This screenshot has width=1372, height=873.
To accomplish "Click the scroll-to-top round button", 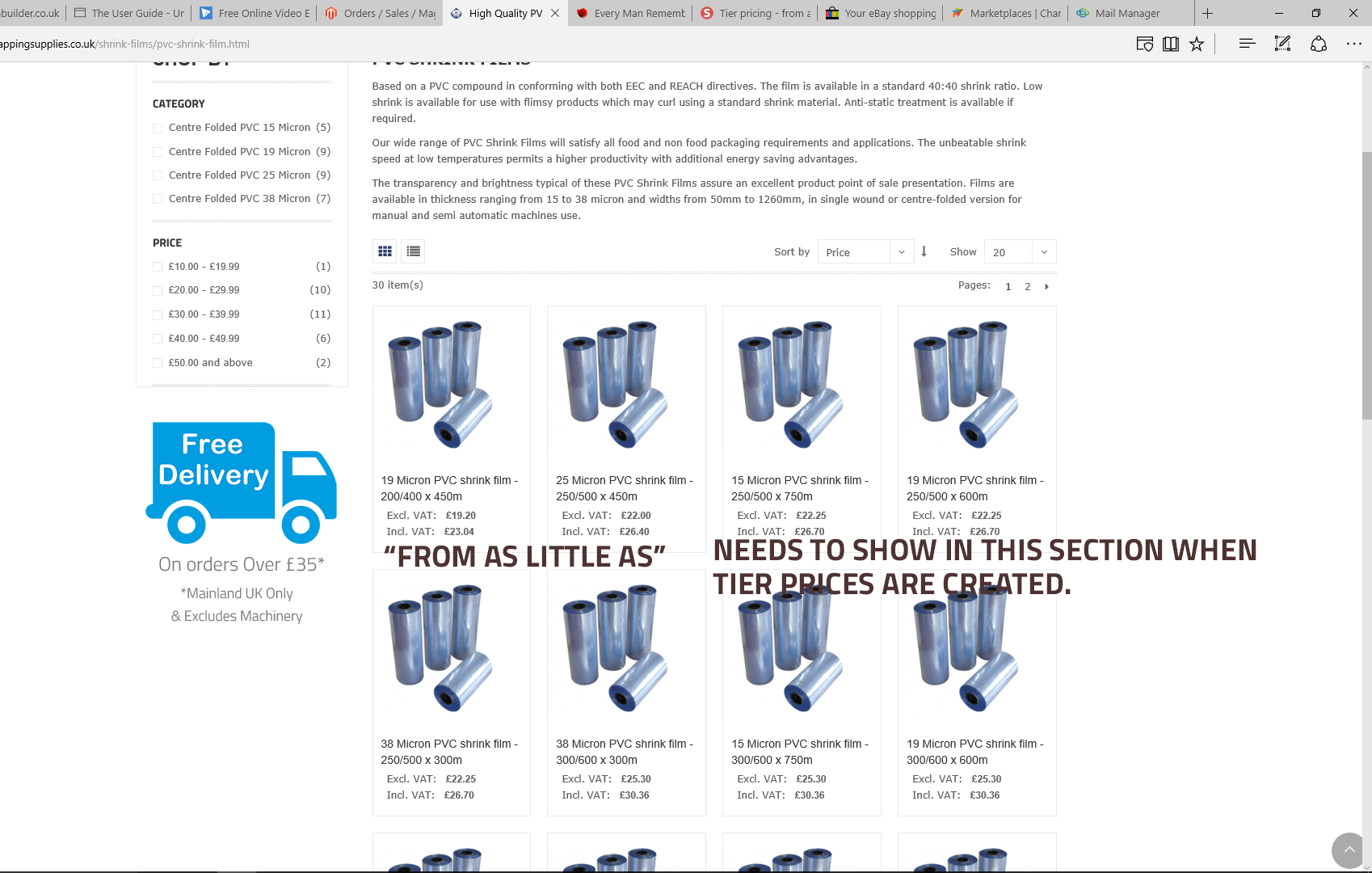I will click(1349, 850).
